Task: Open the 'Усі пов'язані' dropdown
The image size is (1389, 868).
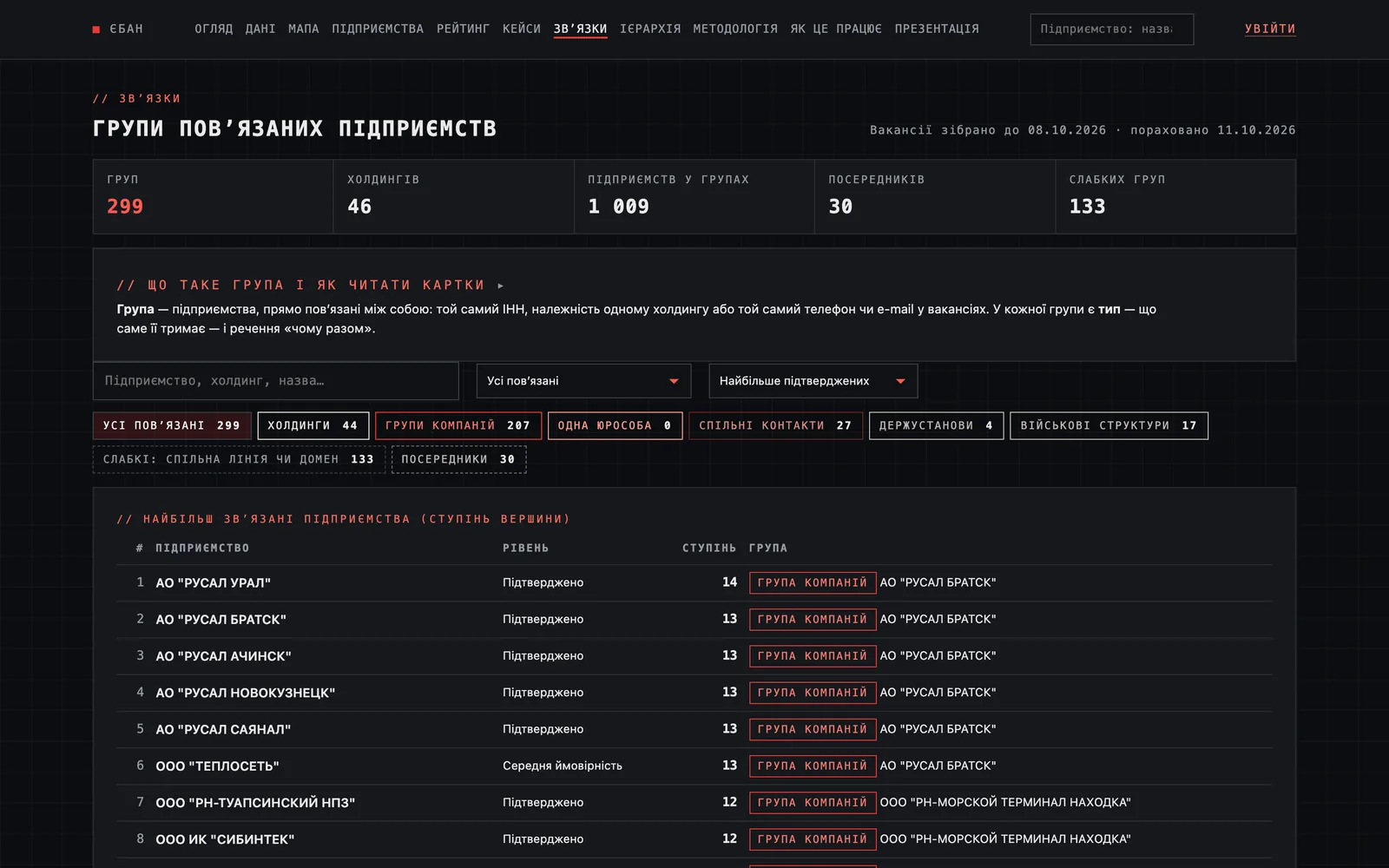Action: pyautogui.click(x=583, y=381)
